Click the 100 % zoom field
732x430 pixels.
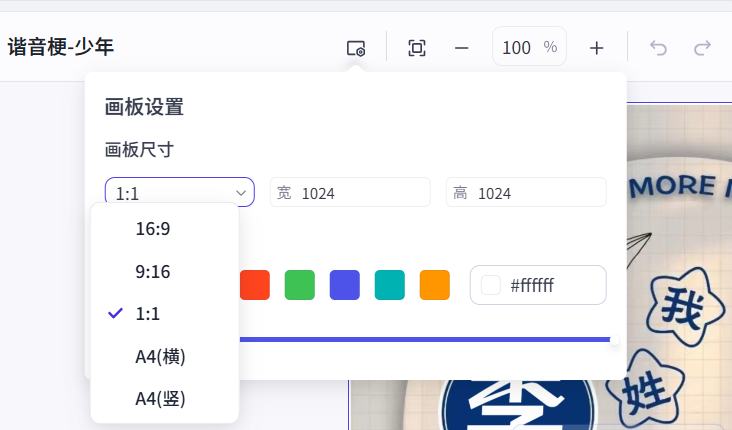(529, 46)
